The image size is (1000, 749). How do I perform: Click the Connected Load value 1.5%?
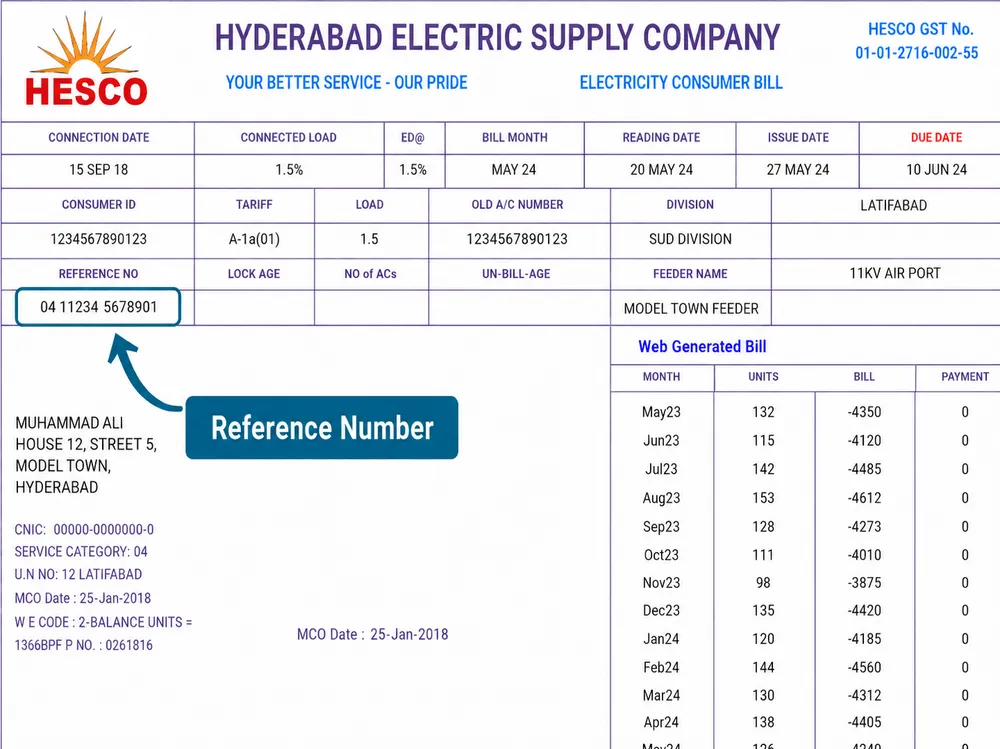click(289, 170)
